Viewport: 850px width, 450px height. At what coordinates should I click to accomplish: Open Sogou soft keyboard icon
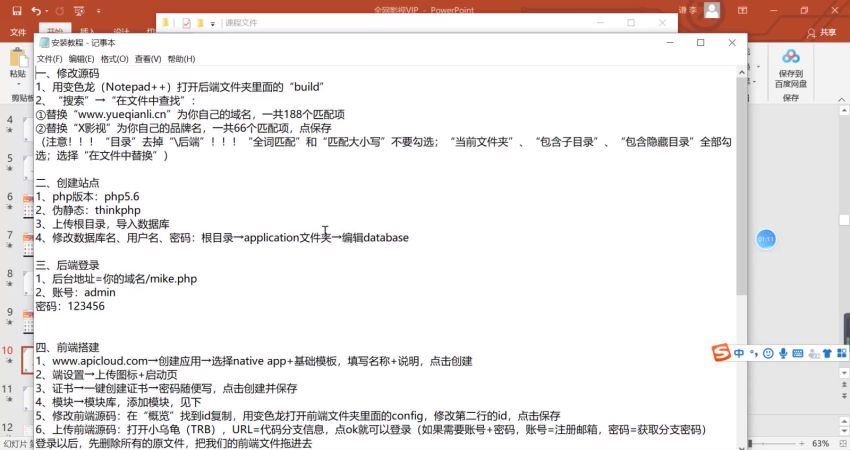tap(797, 353)
